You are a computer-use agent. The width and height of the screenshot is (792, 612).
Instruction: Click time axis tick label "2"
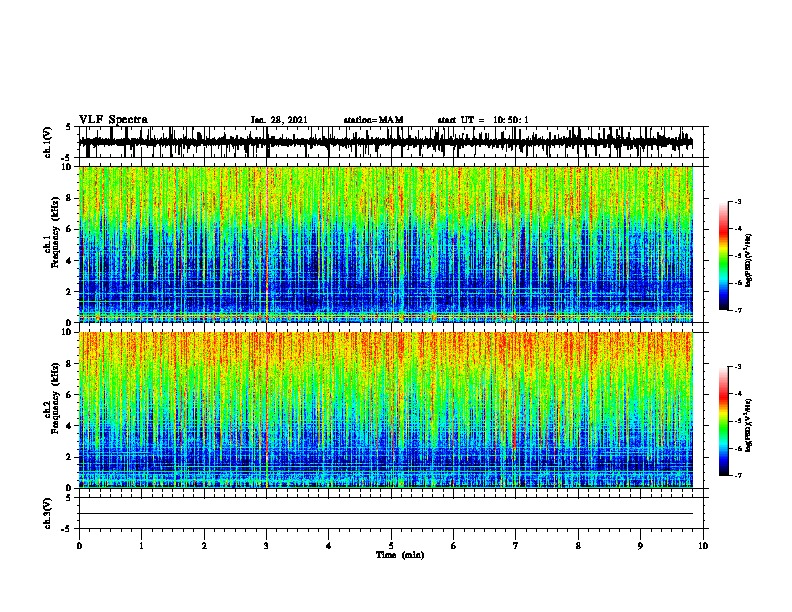coord(204,546)
